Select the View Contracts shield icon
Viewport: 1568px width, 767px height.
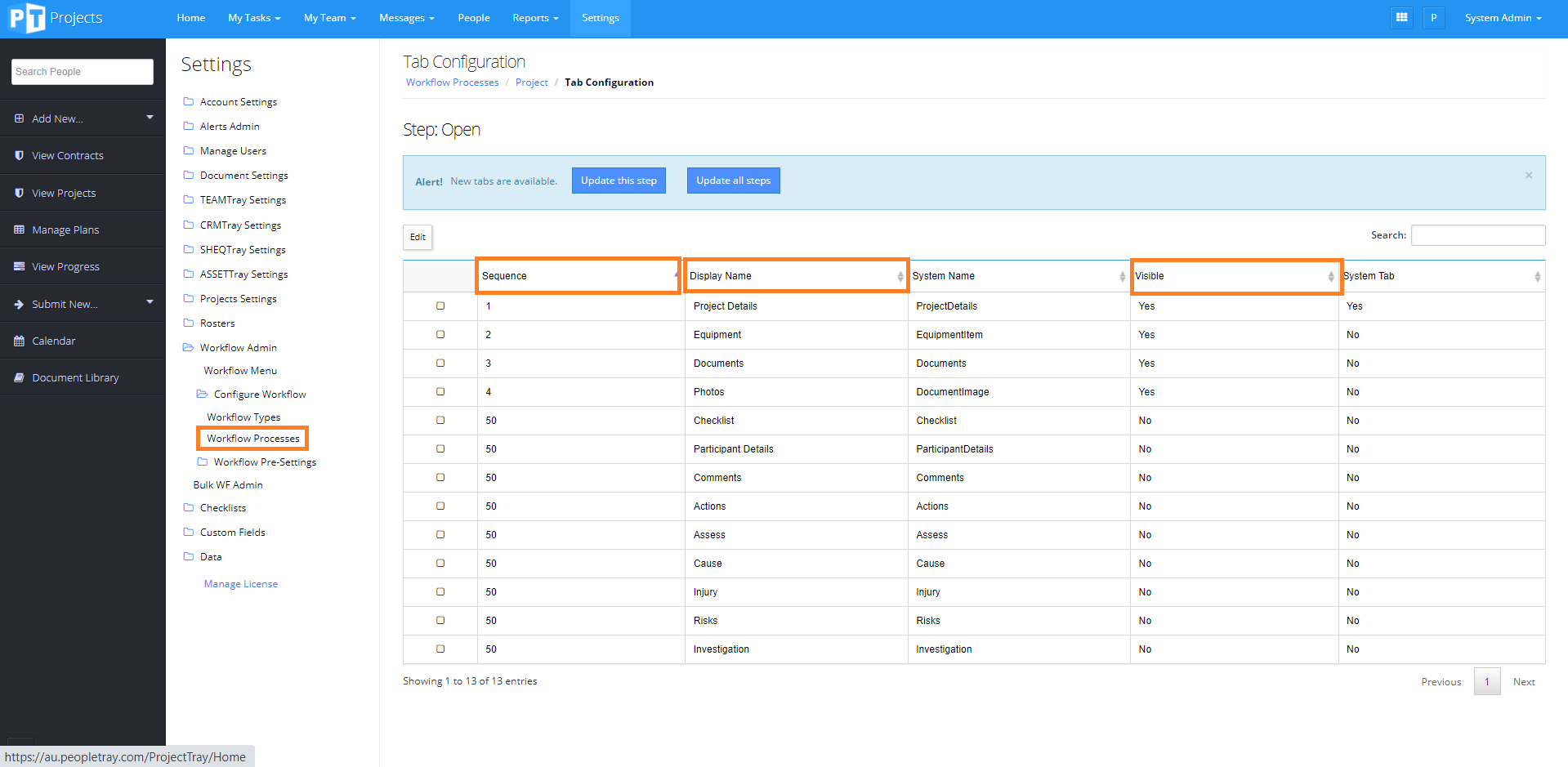coord(19,155)
